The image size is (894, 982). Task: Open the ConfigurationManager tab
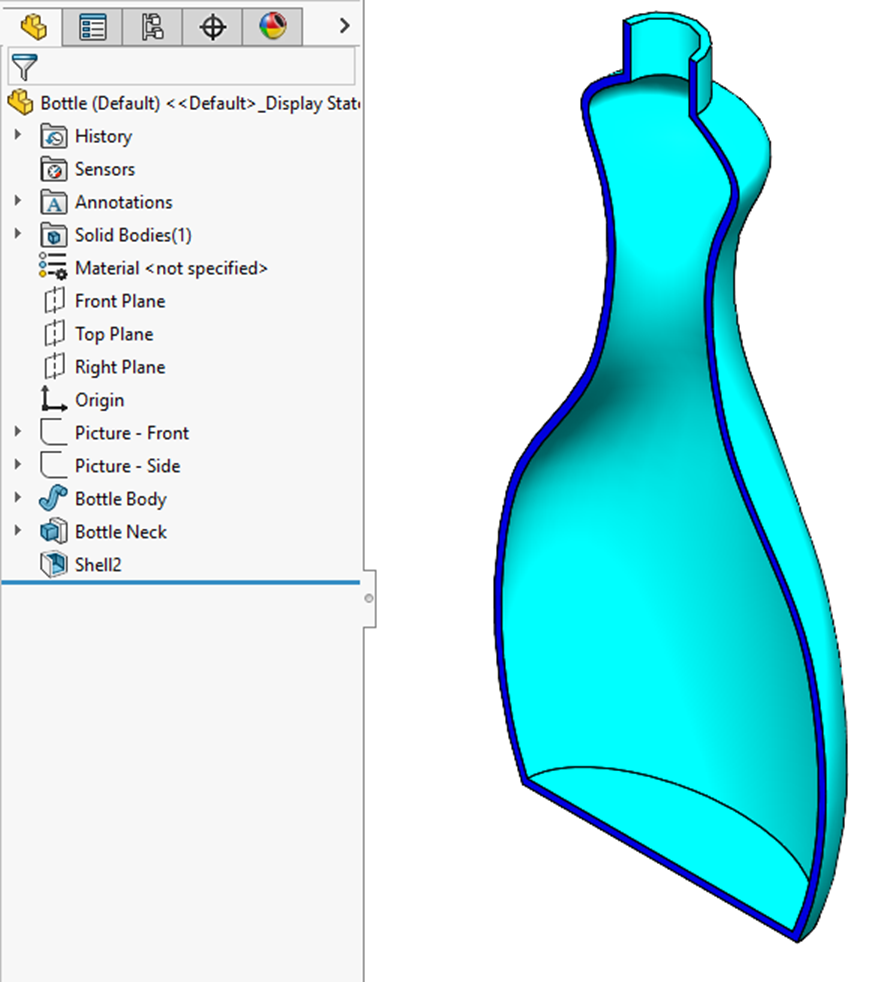pyautogui.click(x=152, y=26)
